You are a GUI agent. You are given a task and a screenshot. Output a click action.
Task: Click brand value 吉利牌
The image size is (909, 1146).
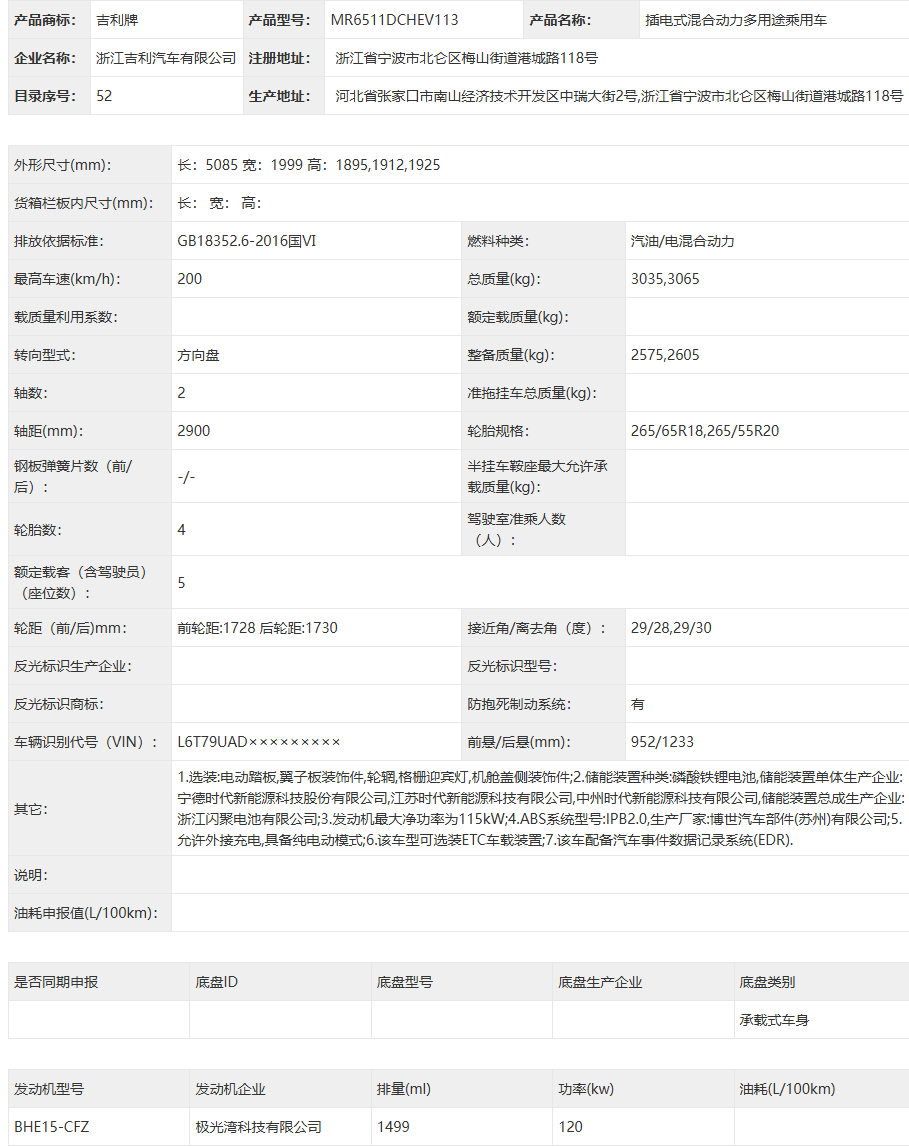tap(117, 20)
